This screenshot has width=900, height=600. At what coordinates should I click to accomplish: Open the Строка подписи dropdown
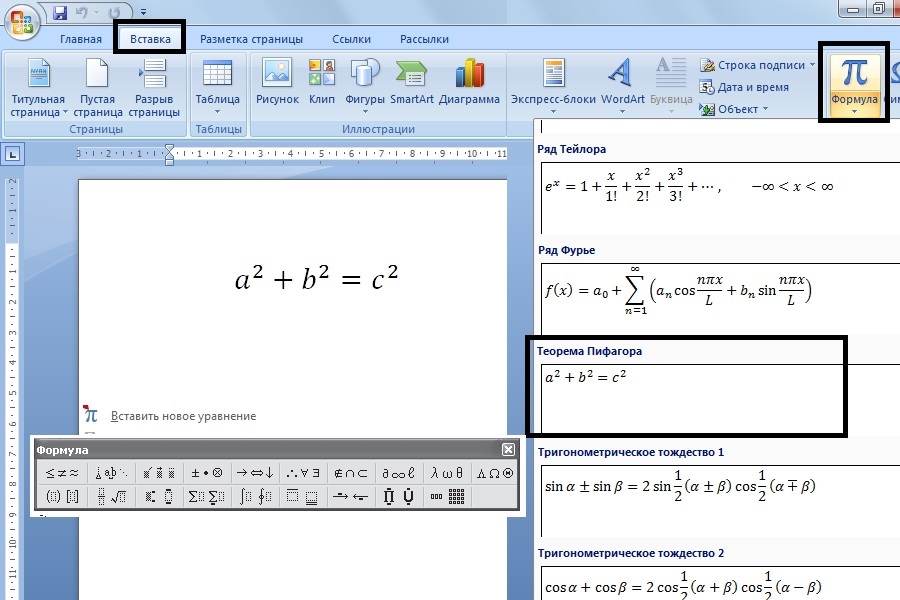759,65
